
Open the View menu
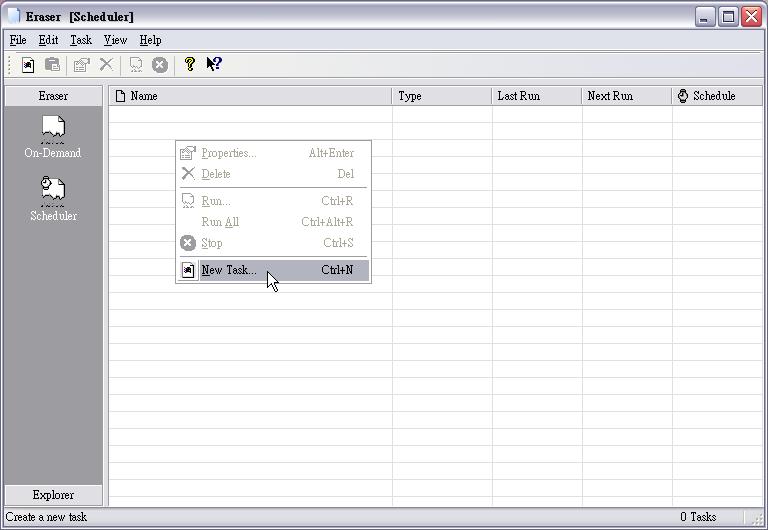(x=115, y=40)
